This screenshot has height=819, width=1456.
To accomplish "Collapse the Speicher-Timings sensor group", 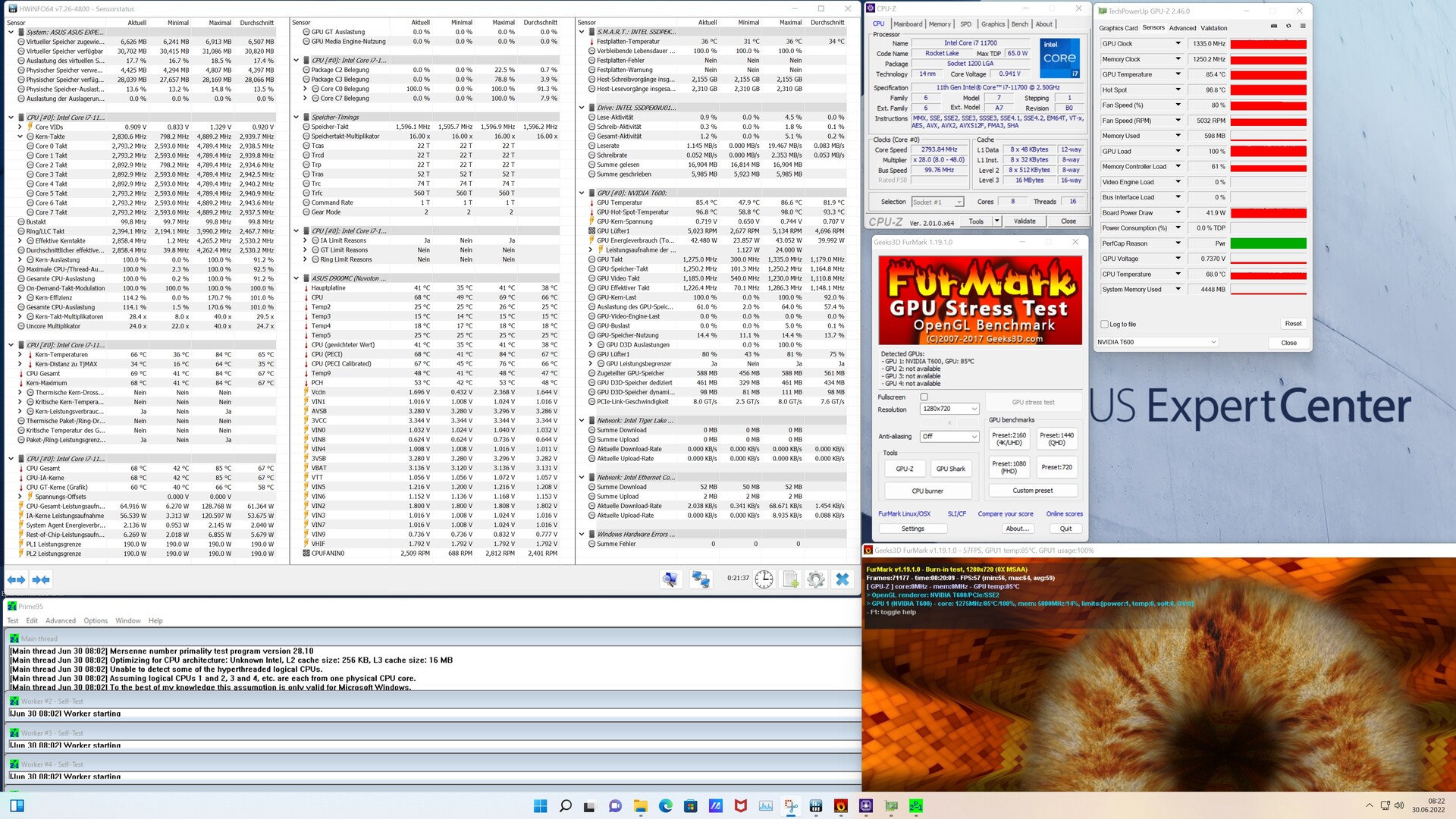I will (297, 118).
